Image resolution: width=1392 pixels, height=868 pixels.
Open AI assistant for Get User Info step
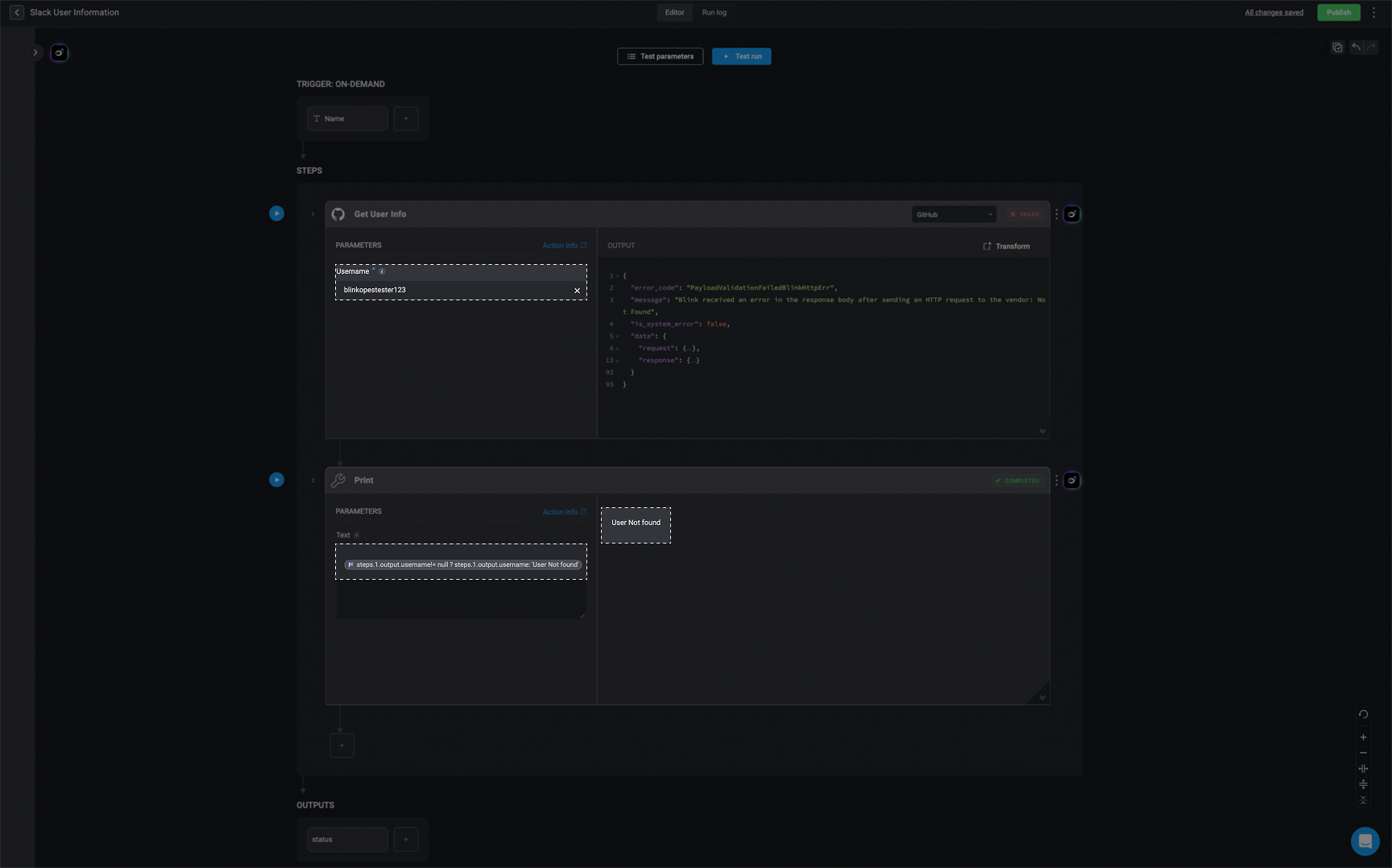[x=1071, y=214]
